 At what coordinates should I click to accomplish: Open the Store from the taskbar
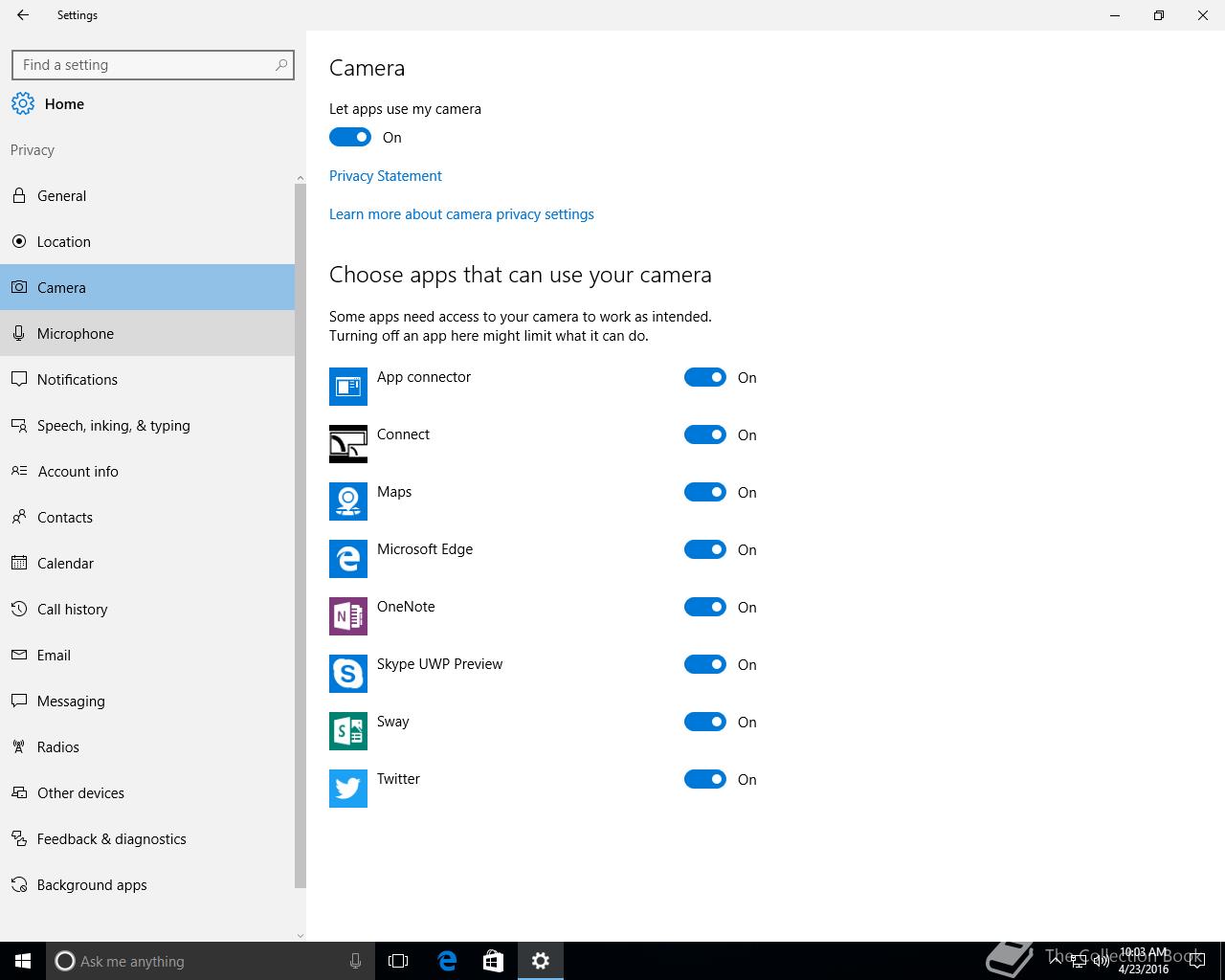(493, 961)
